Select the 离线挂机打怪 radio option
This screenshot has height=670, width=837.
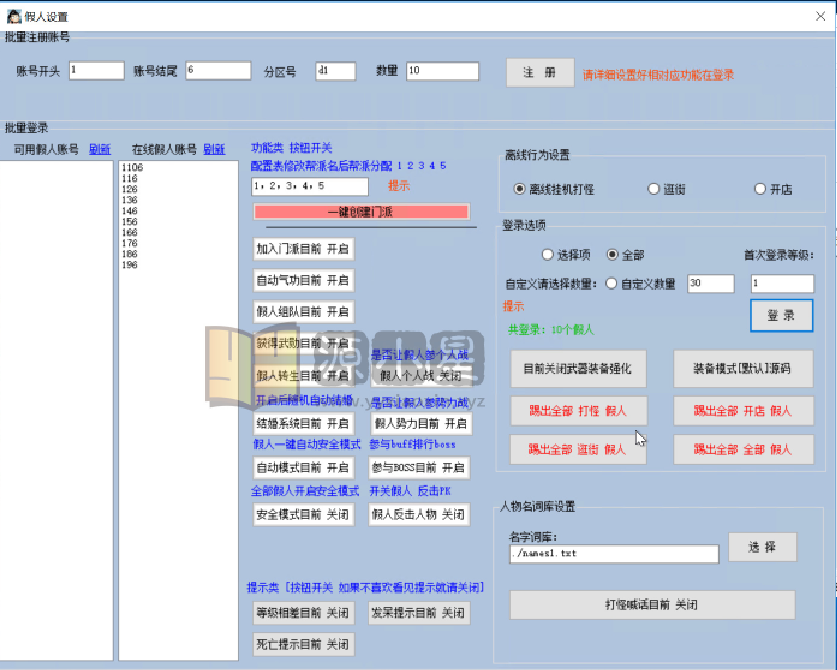[519, 189]
